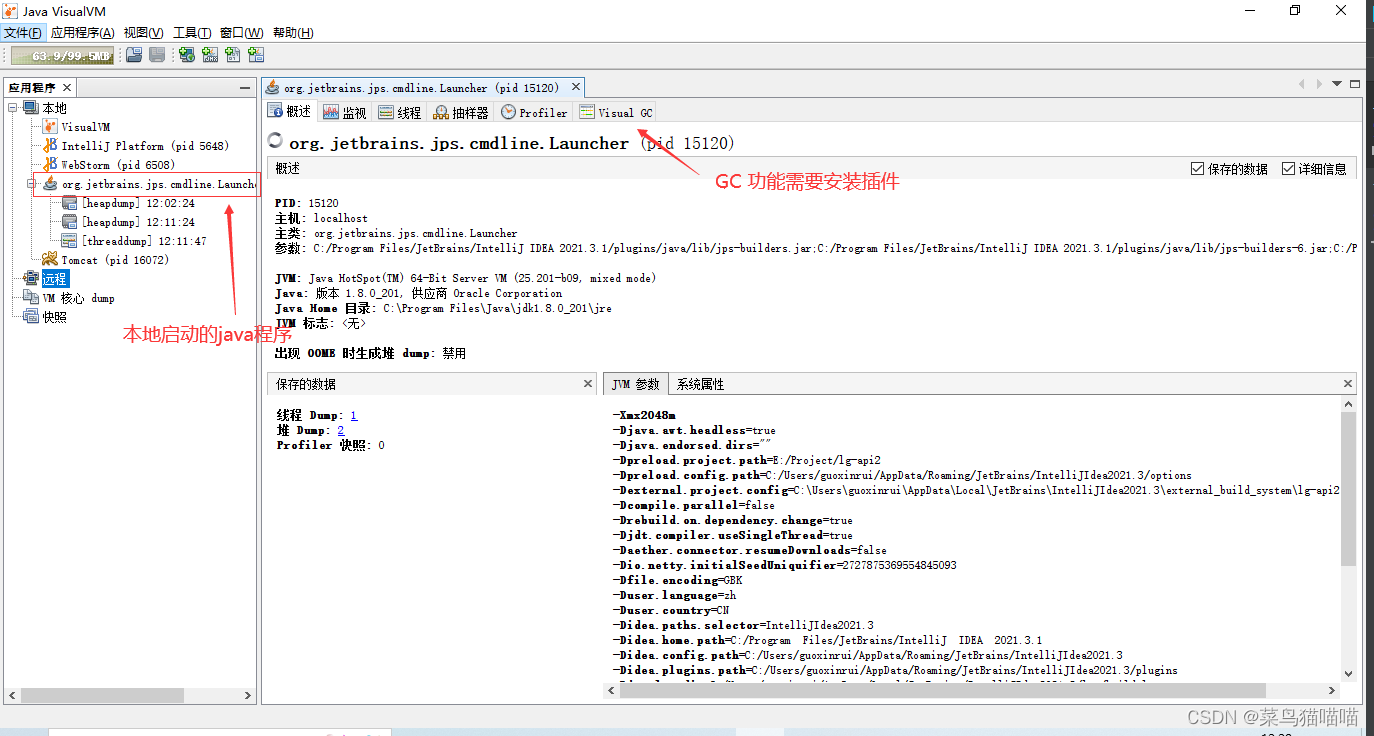This screenshot has height=736, width=1374.
Task: Select the 系统属性 tab
Action: point(700,384)
